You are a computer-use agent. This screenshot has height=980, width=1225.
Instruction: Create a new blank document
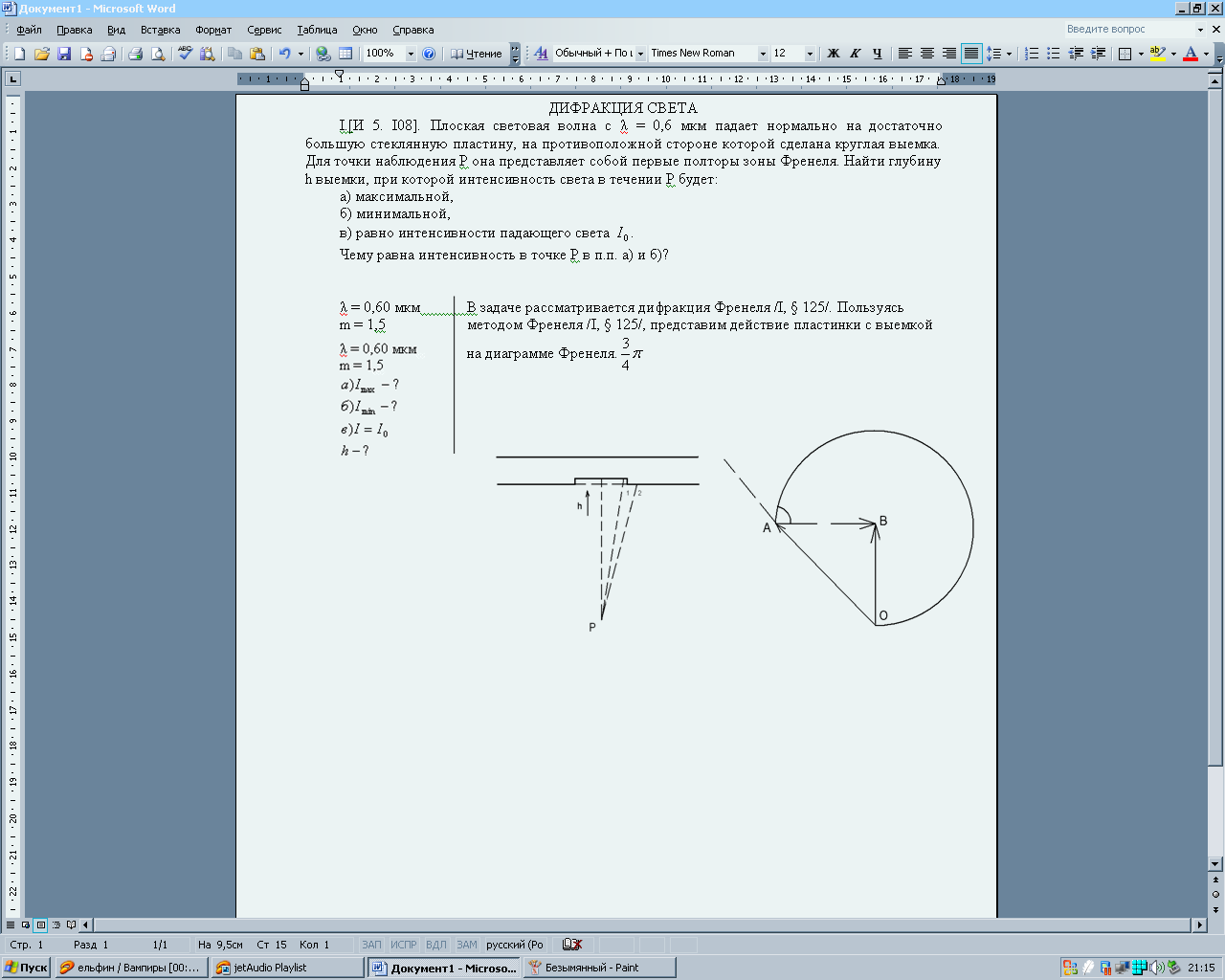tap(19, 54)
